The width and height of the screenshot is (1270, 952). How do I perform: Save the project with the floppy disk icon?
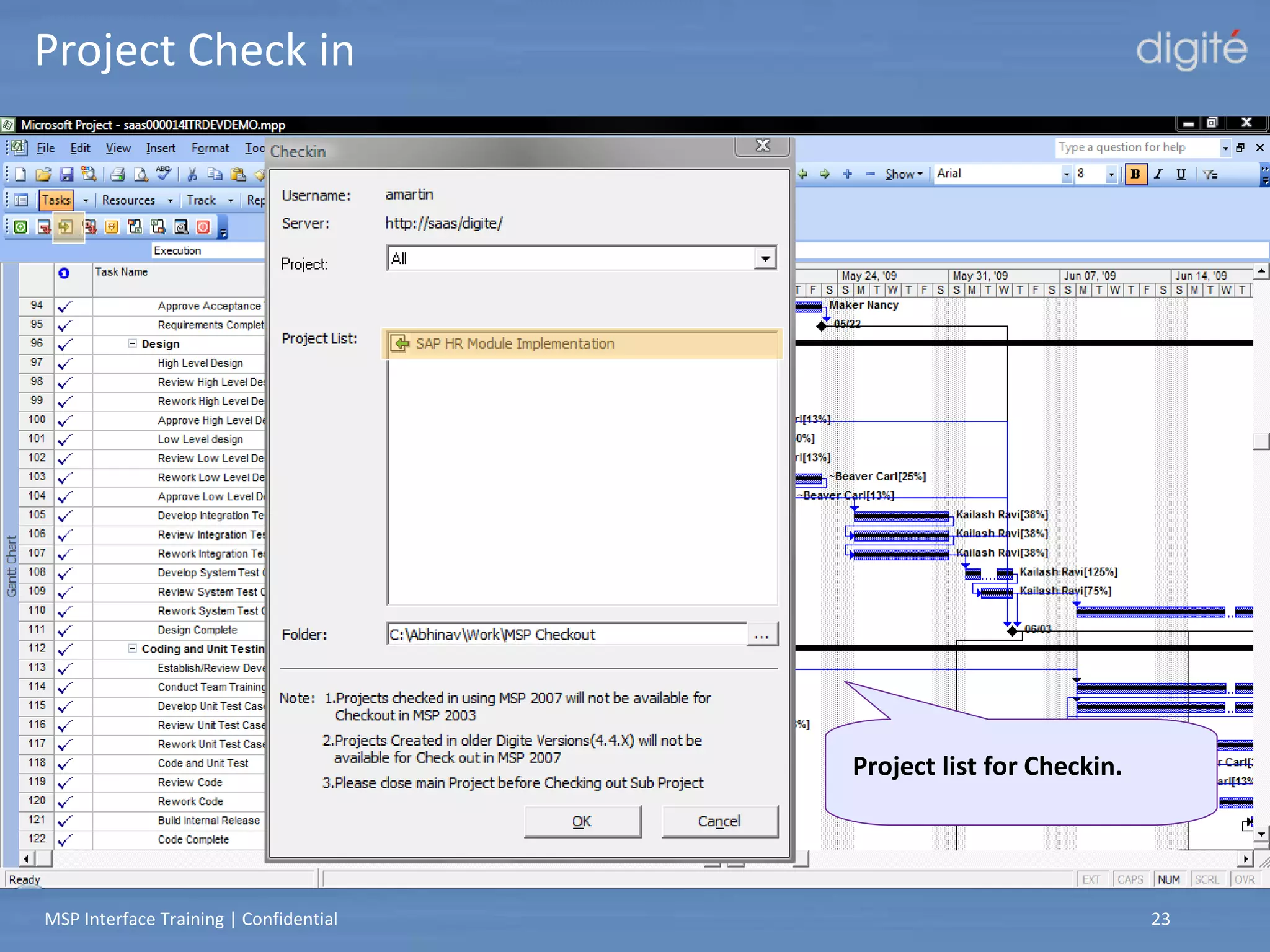point(66,174)
